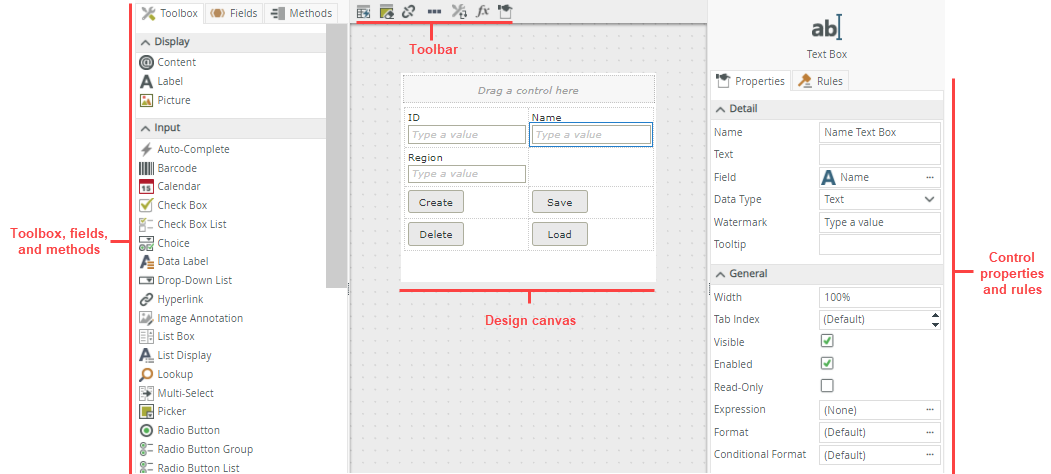Click the wrench change-control toolbar icon
The height and width of the screenshot is (474, 1051).
459,11
